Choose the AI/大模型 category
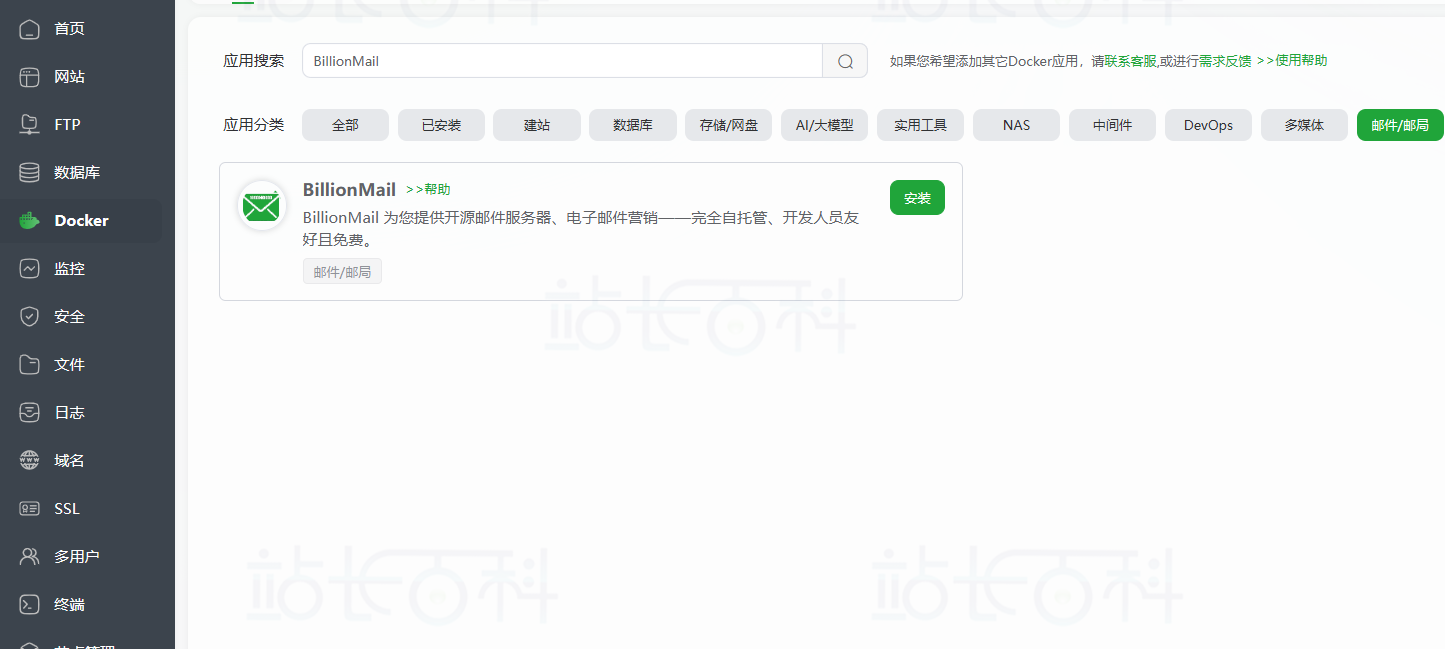Viewport: 1445px width, 649px height. [x=825, y=125]
